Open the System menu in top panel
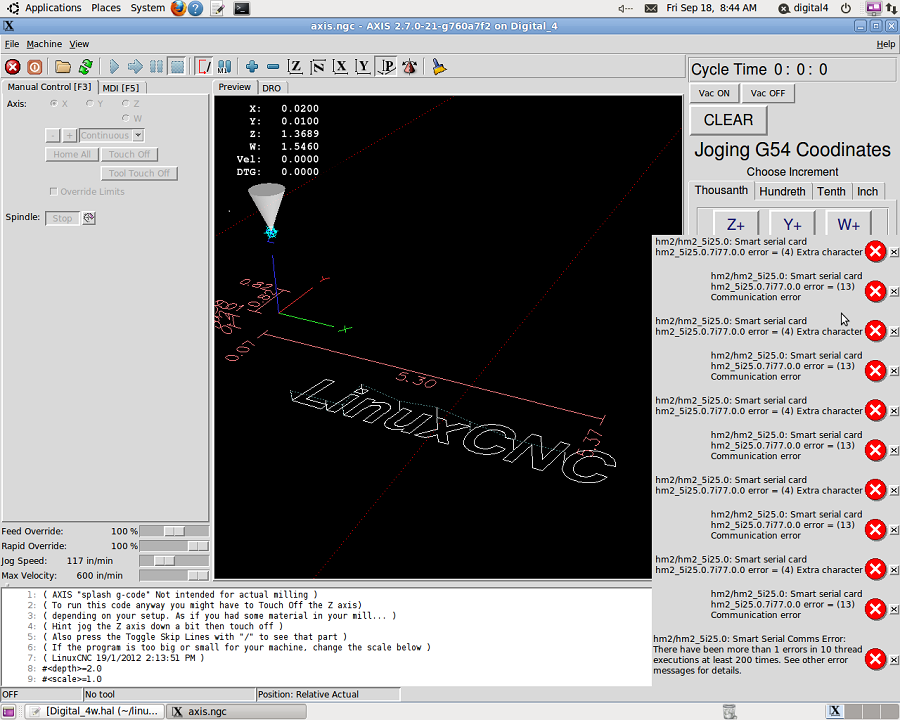Viewport: 900px width, 720px height. click(148, 8)
